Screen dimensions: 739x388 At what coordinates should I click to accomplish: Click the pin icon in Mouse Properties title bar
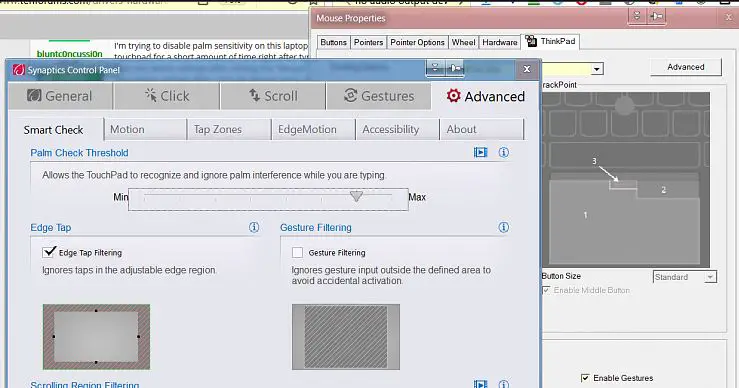(x=657, y=17)
